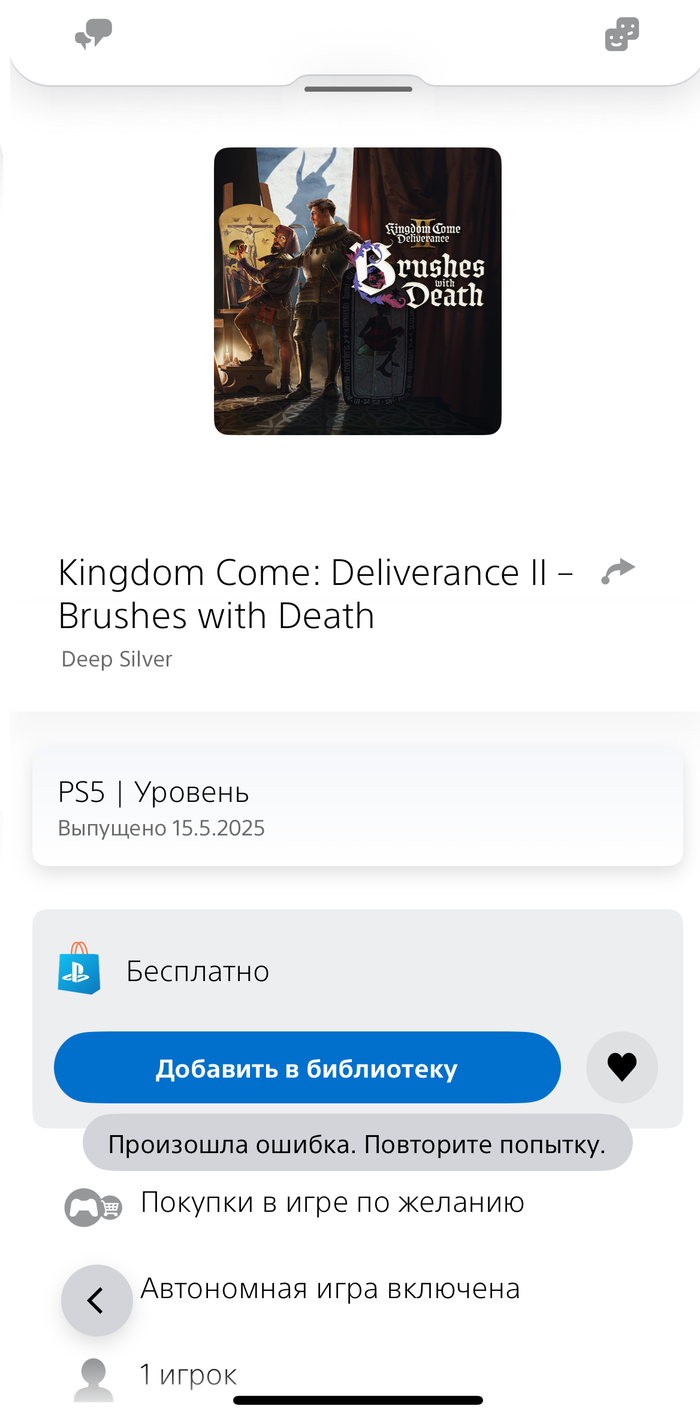This screenshot has height=1412, width=700.
Task: Tap the single player silhouette icon
Action: [x=93, y=1379]
